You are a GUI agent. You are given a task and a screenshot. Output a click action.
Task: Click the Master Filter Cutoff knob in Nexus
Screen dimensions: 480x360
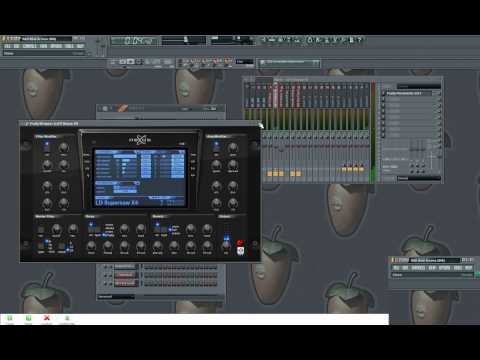click(x=56, y=229)
